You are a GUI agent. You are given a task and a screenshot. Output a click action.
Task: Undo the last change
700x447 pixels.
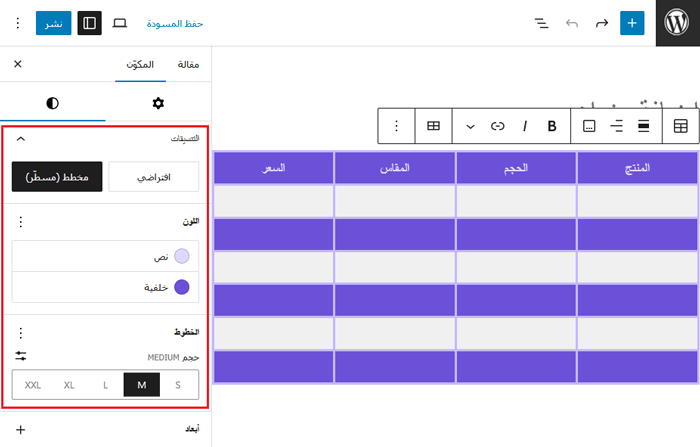tap(572, 23)
